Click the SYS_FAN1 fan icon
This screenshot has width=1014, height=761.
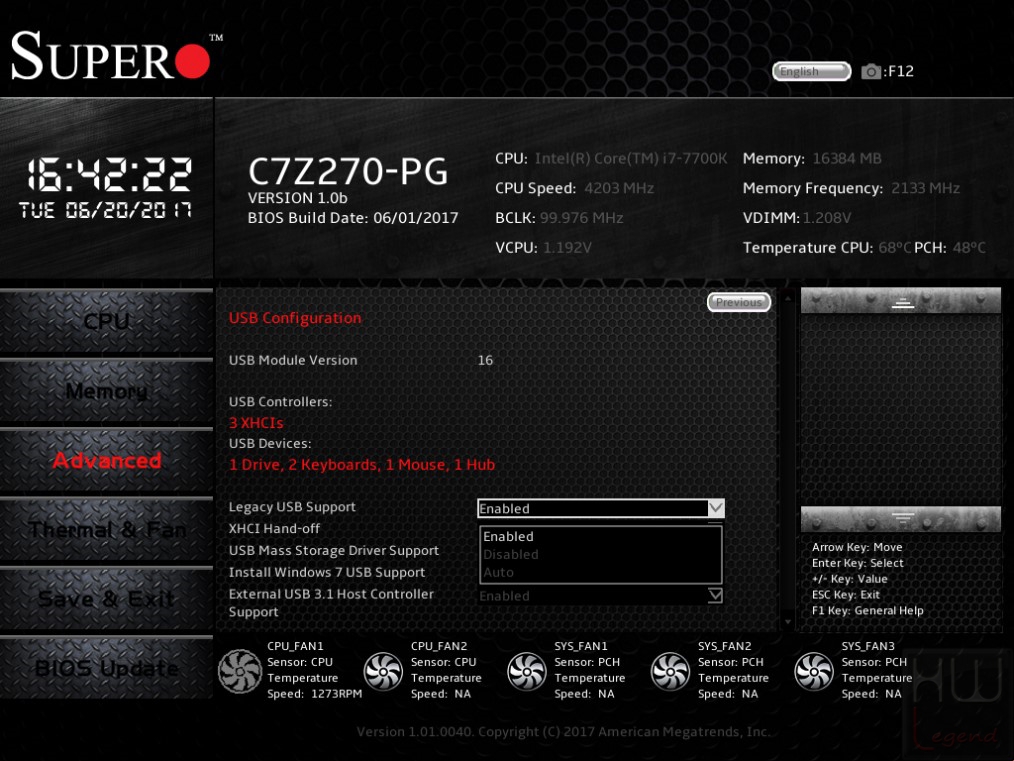[526, 671]
